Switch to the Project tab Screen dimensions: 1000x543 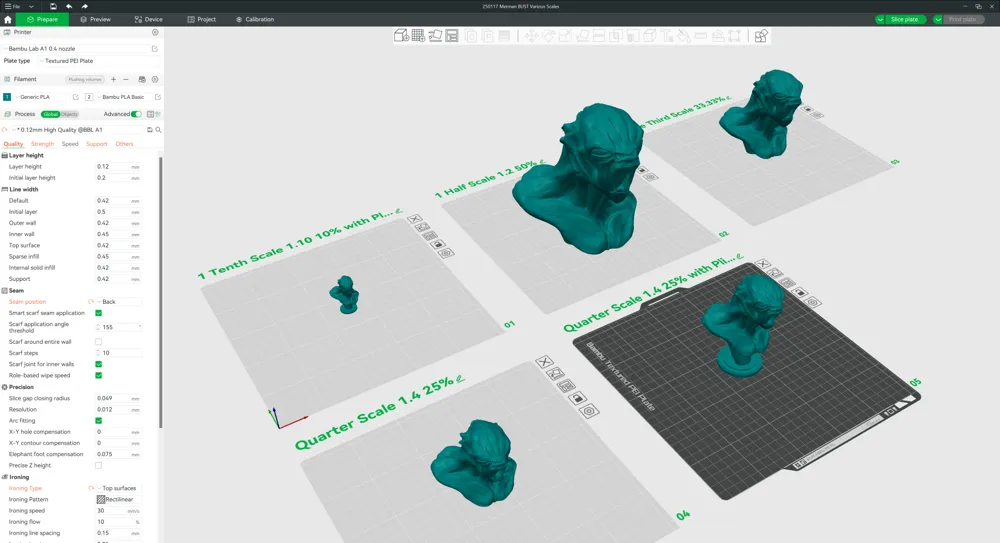click(x=202, y=20)
